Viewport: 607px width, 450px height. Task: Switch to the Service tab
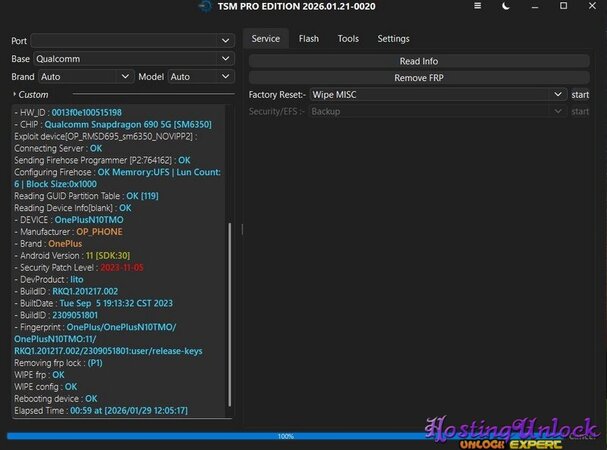pyautogui.click(x=265, y=39)
